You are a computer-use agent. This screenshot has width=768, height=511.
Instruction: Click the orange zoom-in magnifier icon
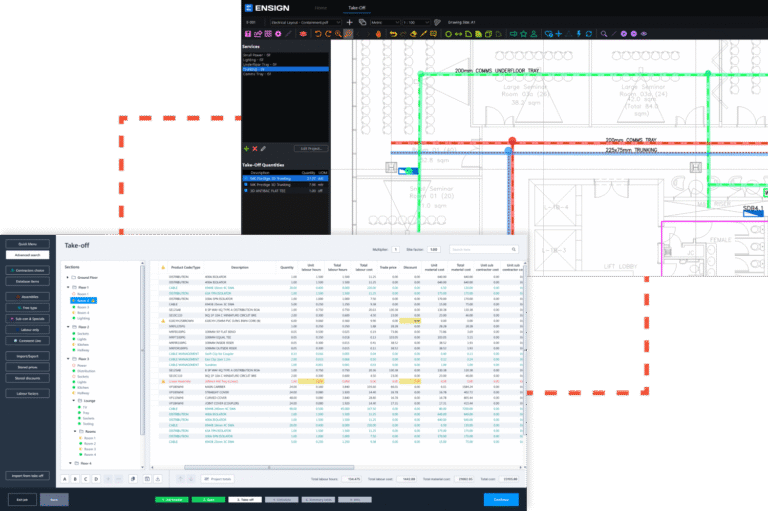[338, 34]
